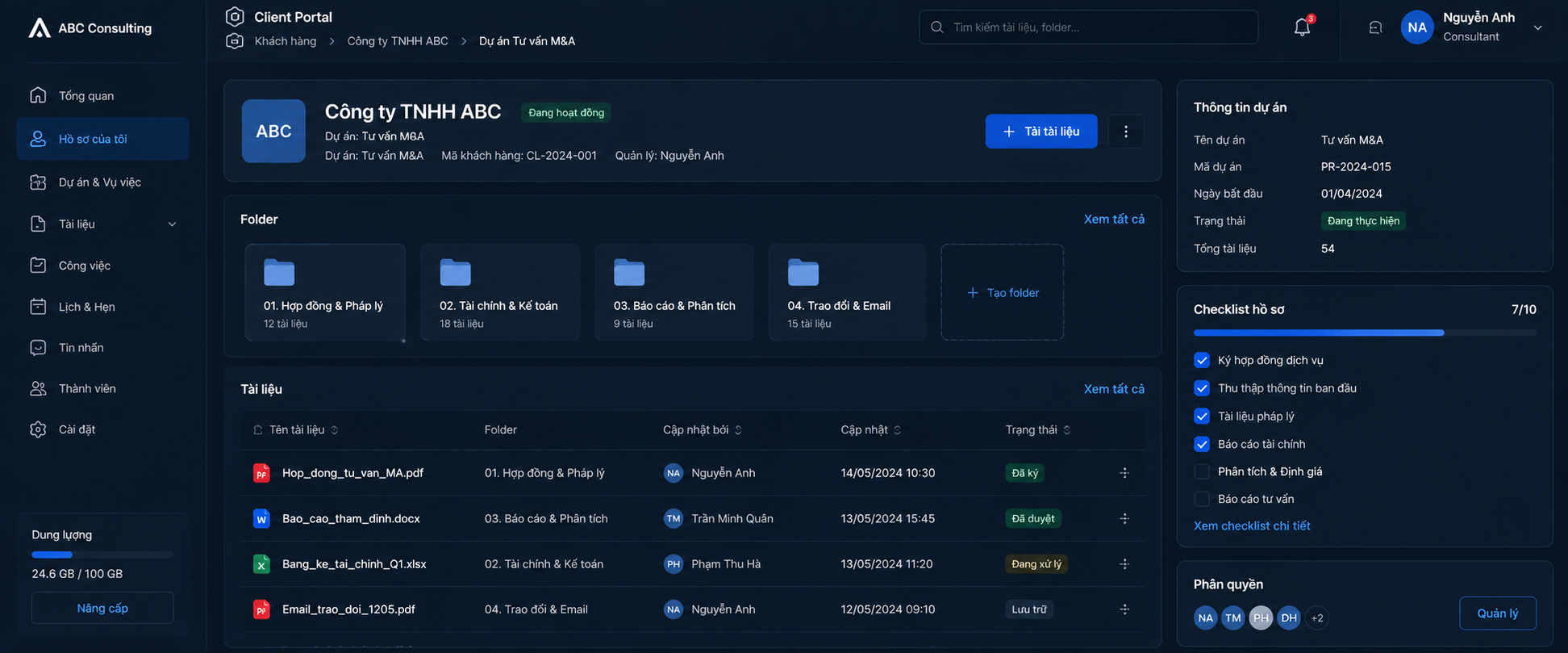This screenshot has height=653, width=1568.
Task: Focus the Tìm kiếm tài liệu search field
Action: (x=1089, y=27)
